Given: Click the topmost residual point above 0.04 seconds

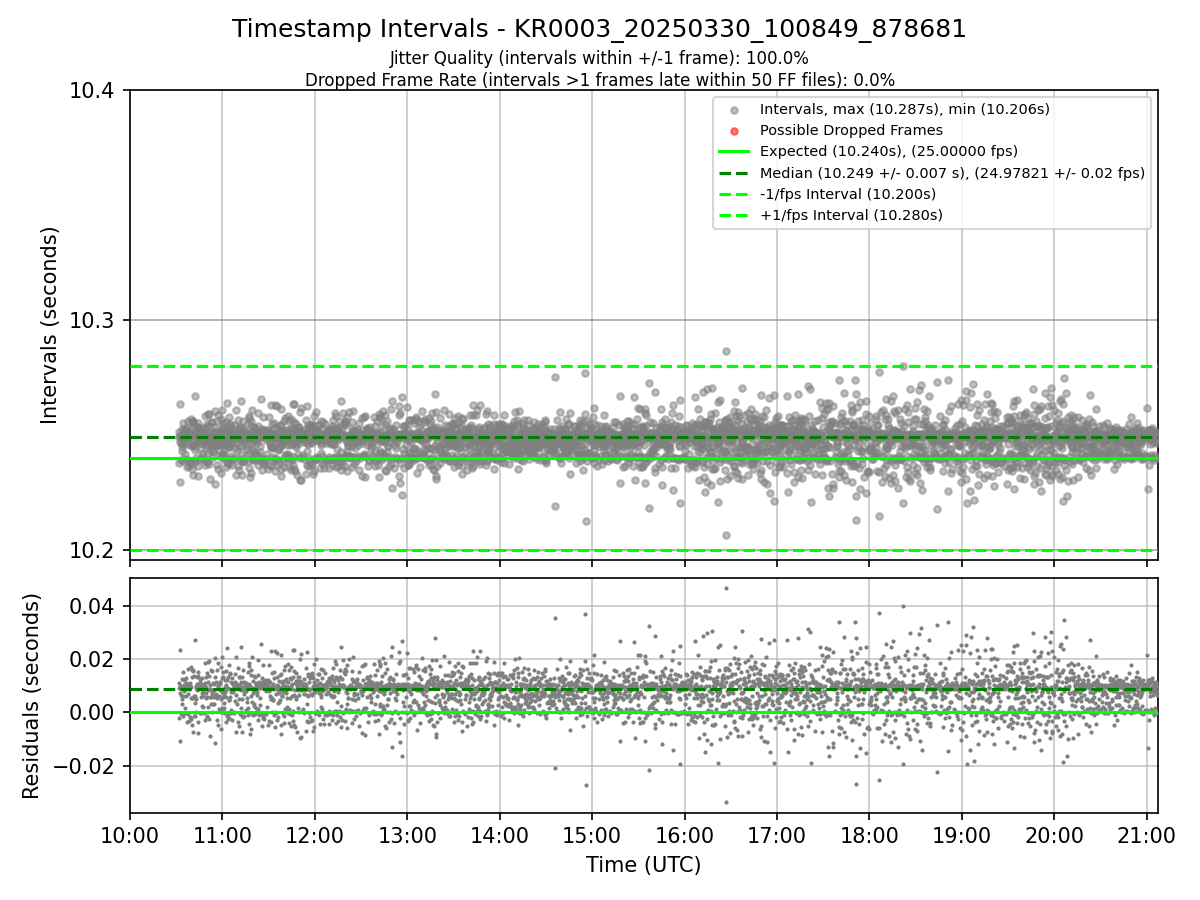Looking at the screenshot, I should click(726, 588).
